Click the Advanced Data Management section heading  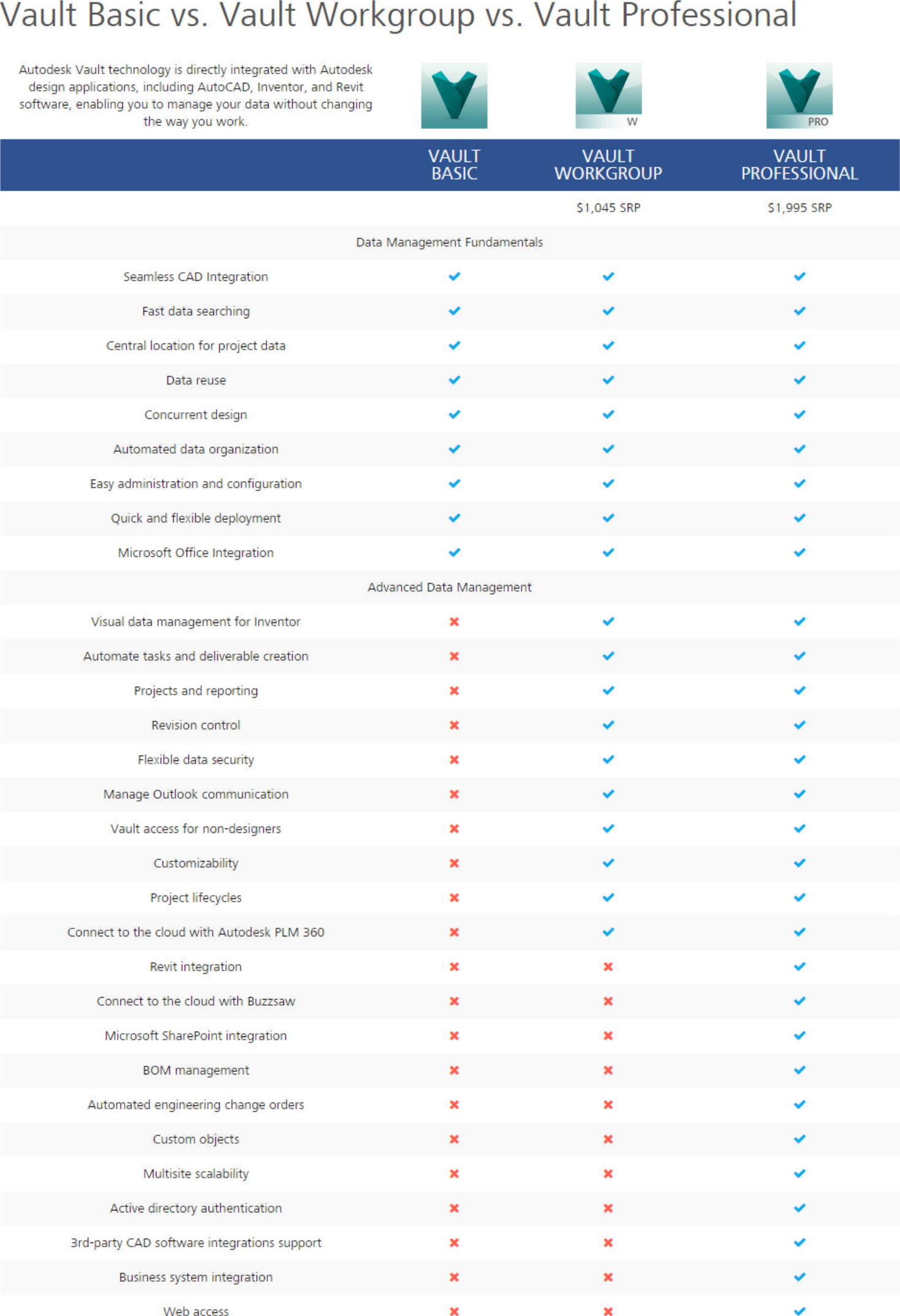[449, 587]
